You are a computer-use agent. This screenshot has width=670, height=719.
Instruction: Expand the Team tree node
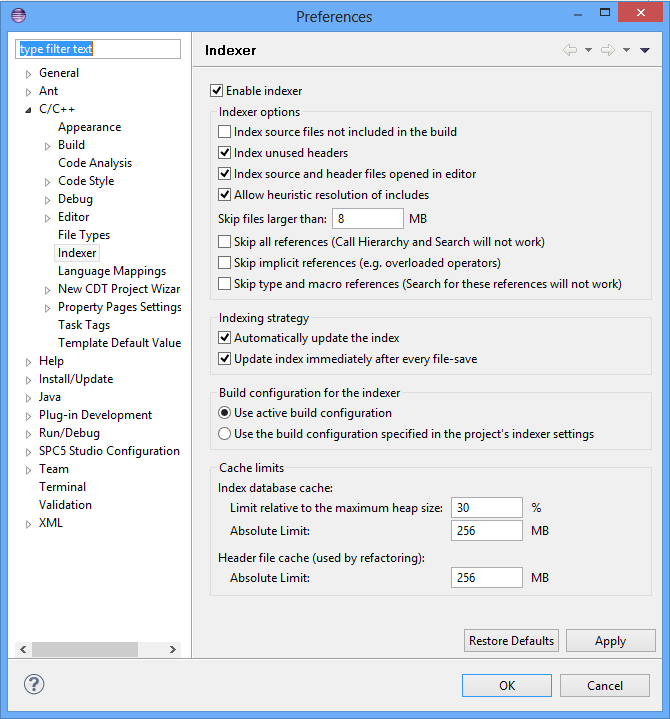(x=28, y=470)
